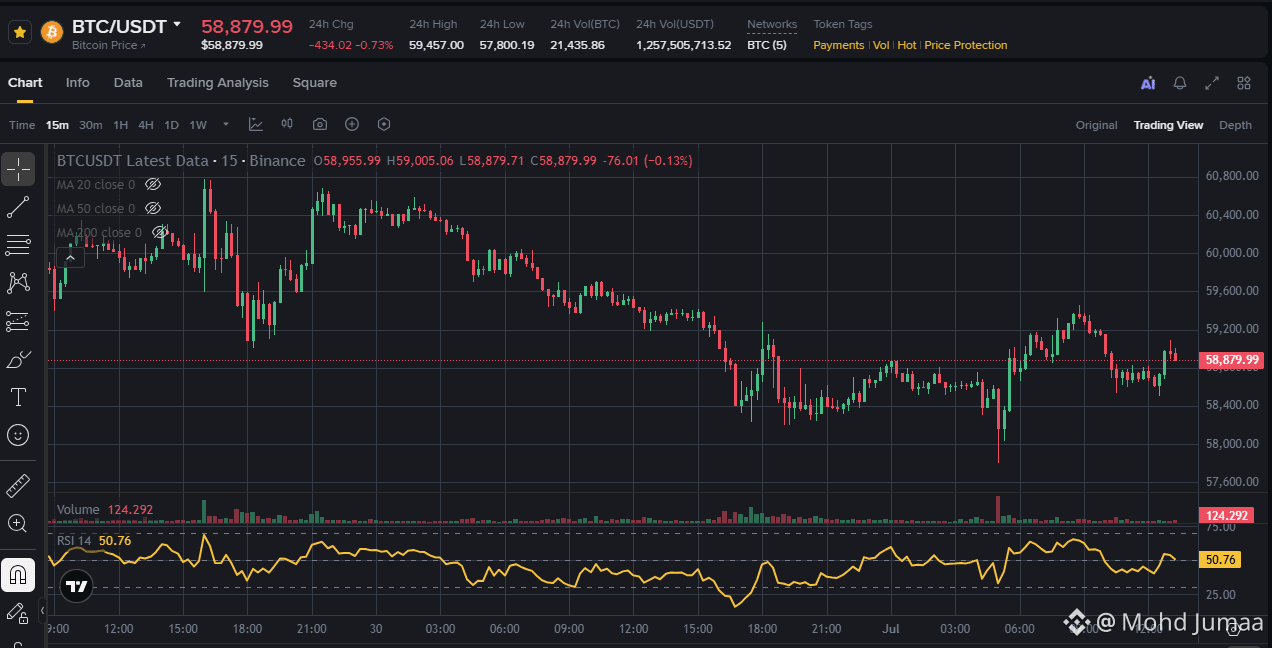Open the emoji sticker tool

click(x=18, y=435)
